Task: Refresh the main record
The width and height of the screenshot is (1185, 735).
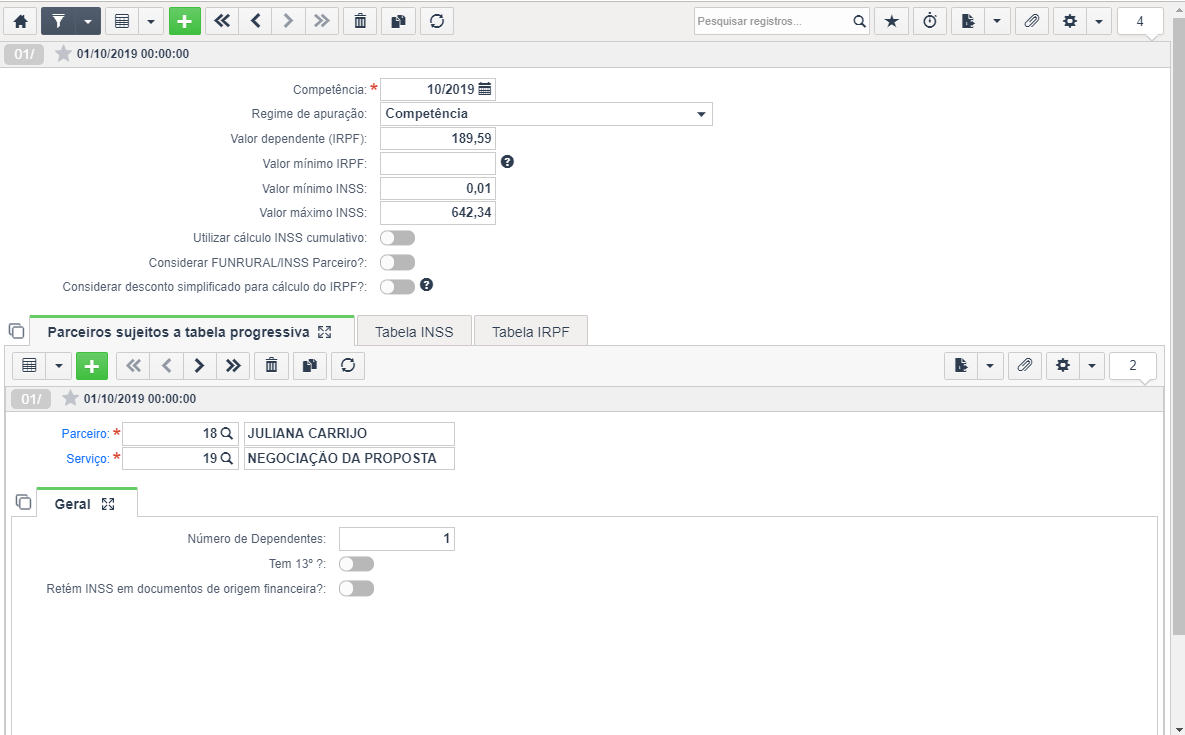Action: 437,21
